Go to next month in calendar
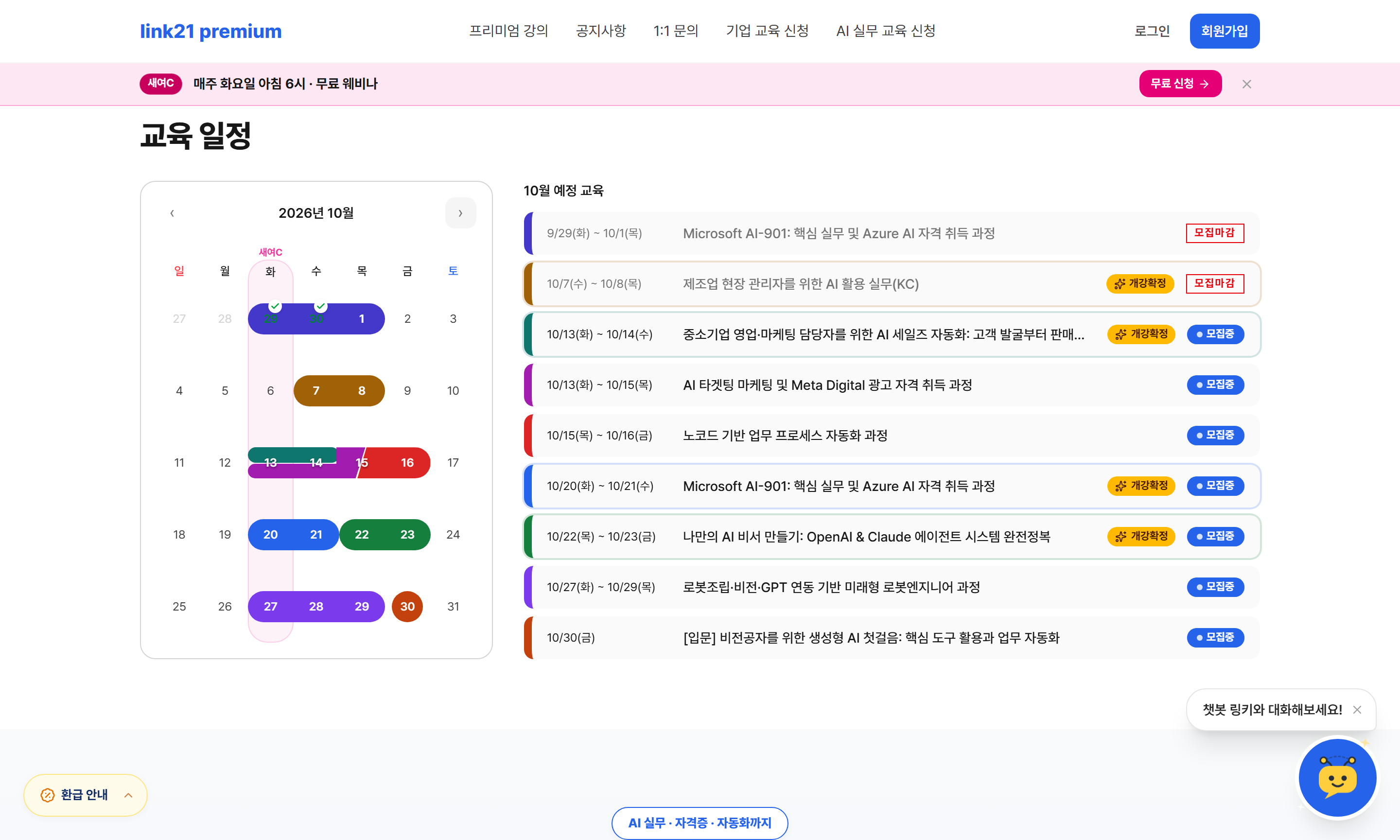The image size is (1400, 840). 460,213
